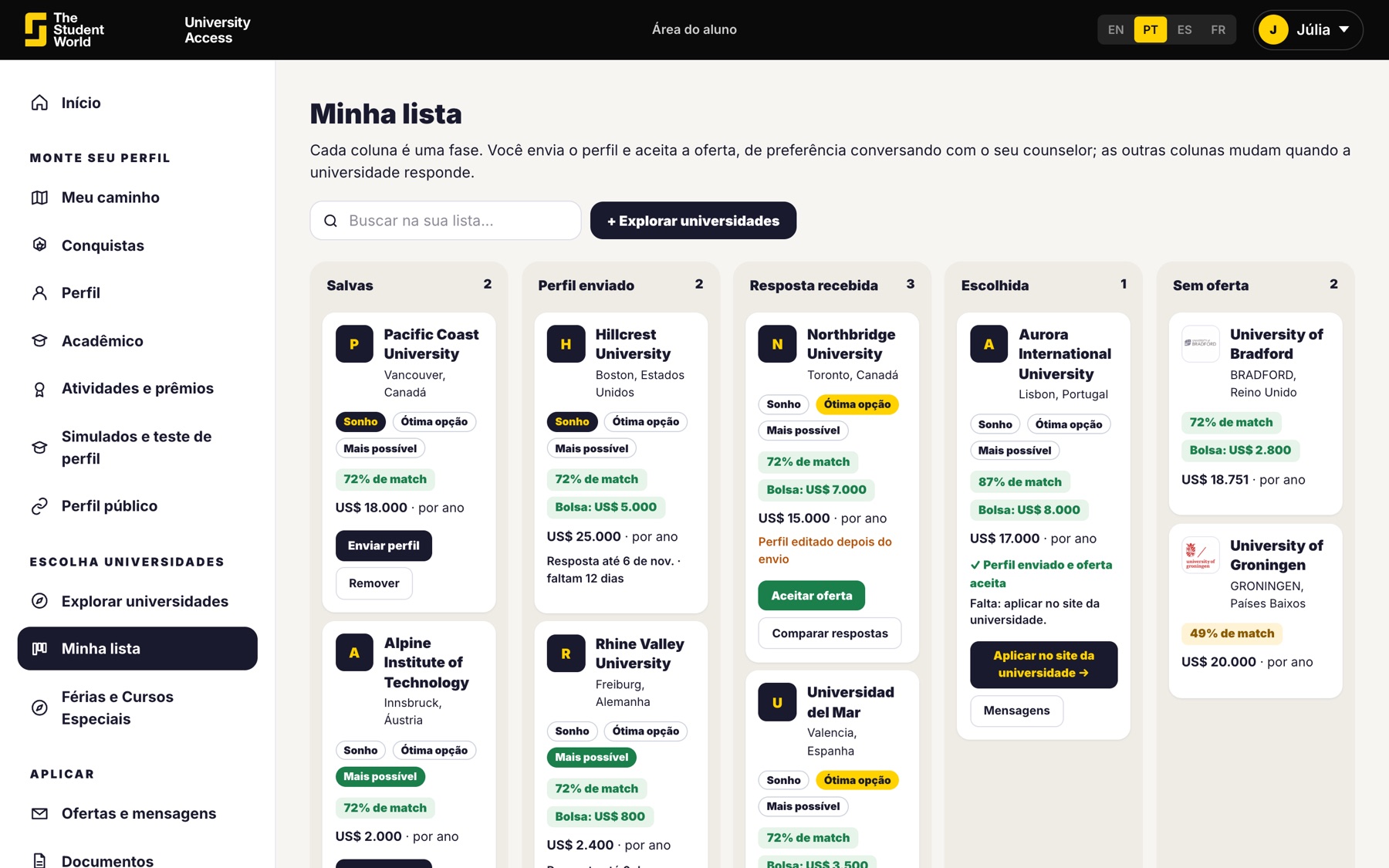The width and height of the screenshot is (1389, 868).
Task: Click Perfil editado depois do envio notice
Action: tap(825, 550)
